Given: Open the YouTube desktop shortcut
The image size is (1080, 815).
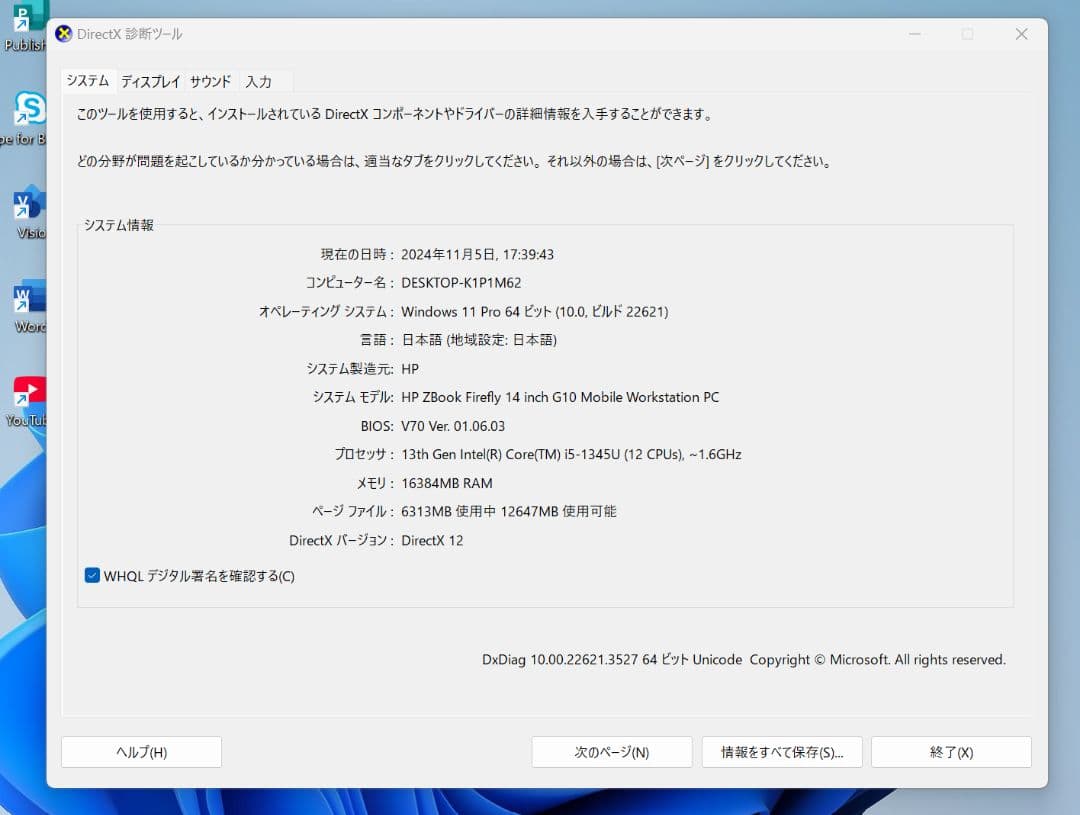Looking at the screenshot, I should click(x=27, y=390).
